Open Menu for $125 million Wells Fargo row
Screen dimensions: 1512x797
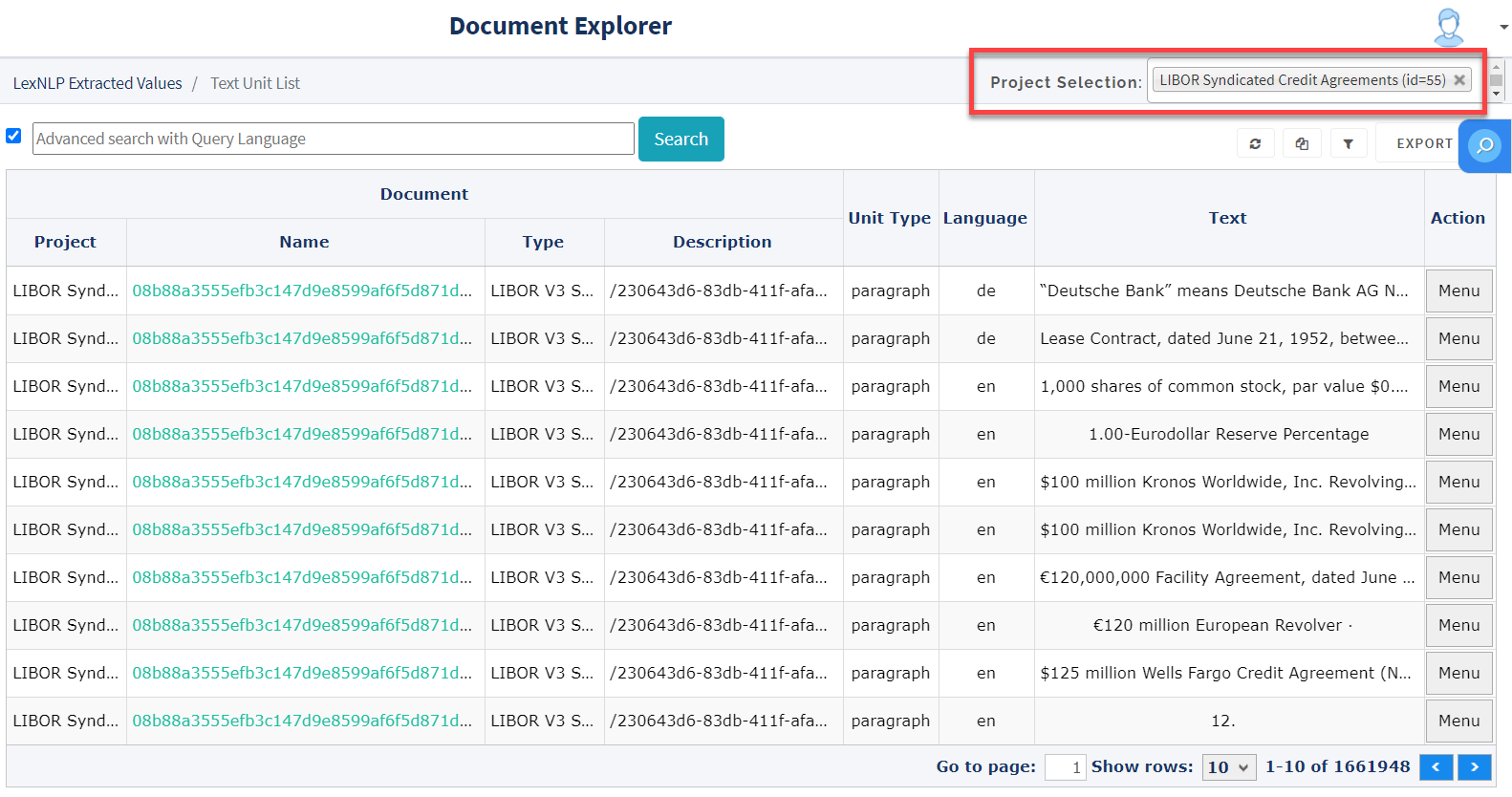point(1459,673)
